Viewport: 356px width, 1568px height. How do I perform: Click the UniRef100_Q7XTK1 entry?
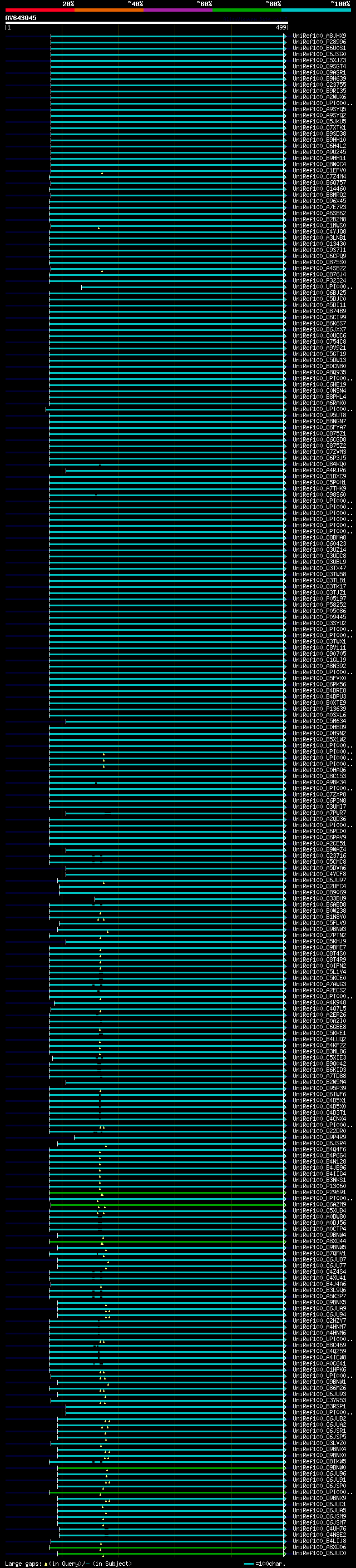pyautogui.click(x=319, y=127)
